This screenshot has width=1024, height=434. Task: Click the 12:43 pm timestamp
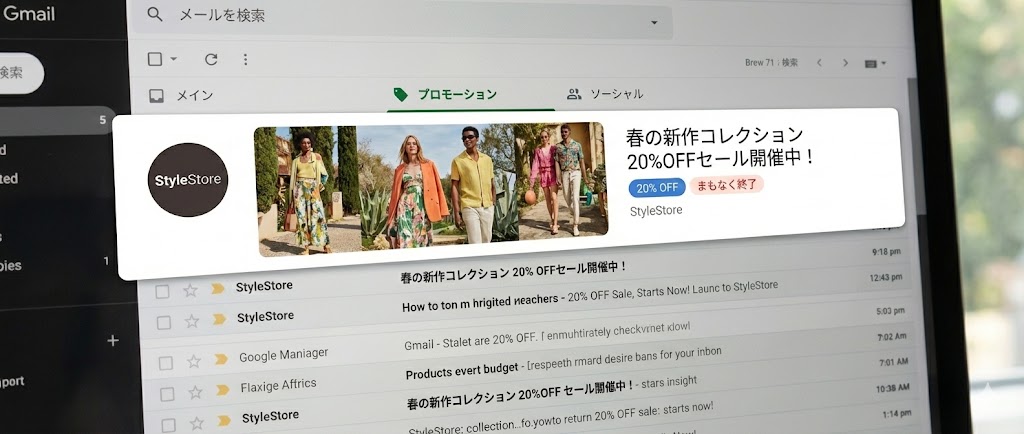(886, 277)
